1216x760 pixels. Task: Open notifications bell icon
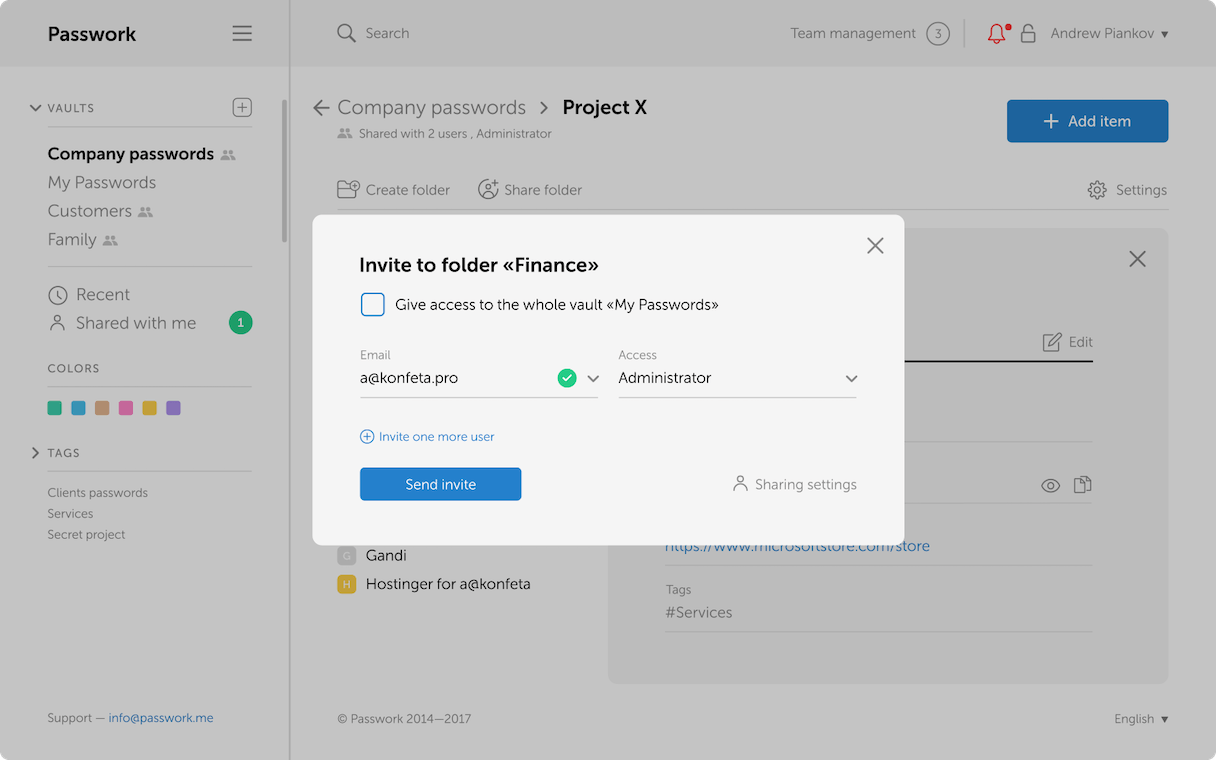pyautogui.click(x=997, y=34)
